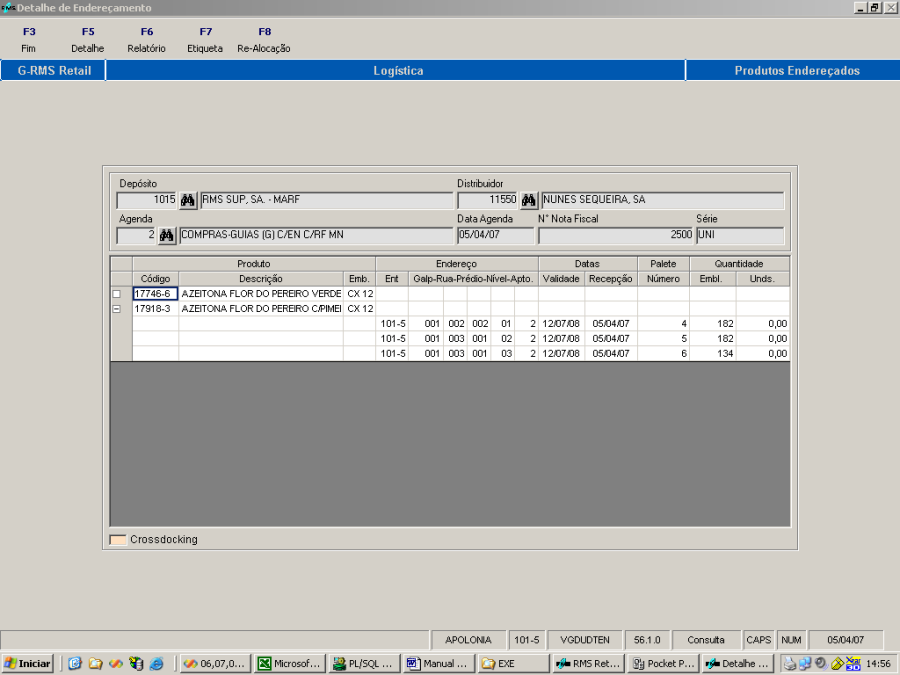Choose F8 Re-Alocação command
Viewport: 900px width, 675px height.
click(264, 40)
